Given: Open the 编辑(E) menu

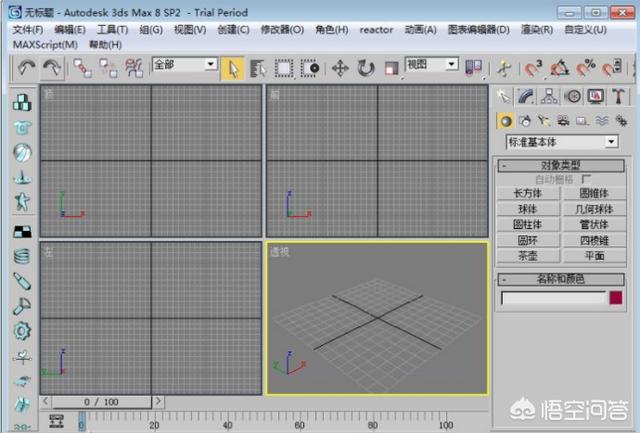Looking at the screenshot, I should 70,30.
